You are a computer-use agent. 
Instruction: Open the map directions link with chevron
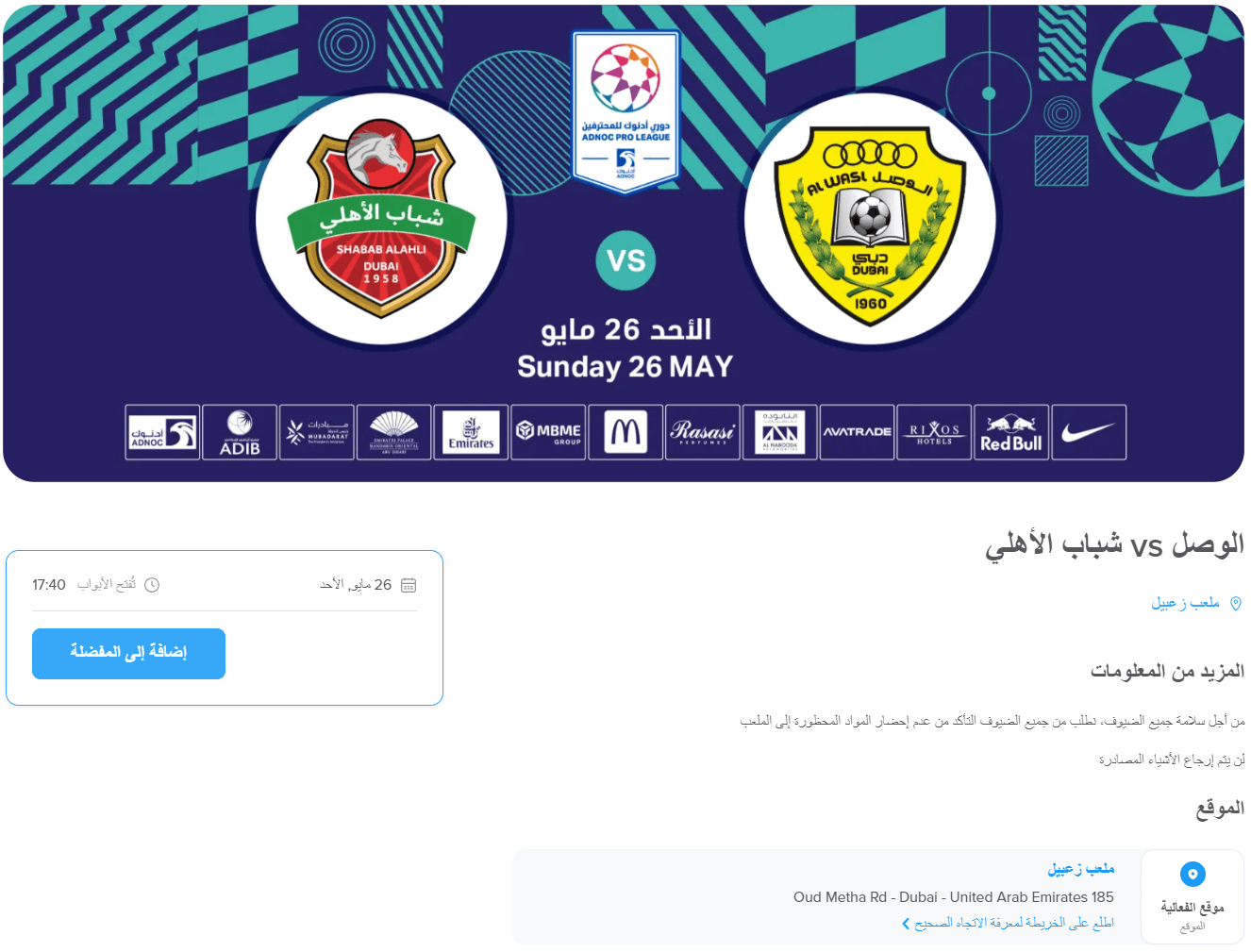[x=1008, y=923]
